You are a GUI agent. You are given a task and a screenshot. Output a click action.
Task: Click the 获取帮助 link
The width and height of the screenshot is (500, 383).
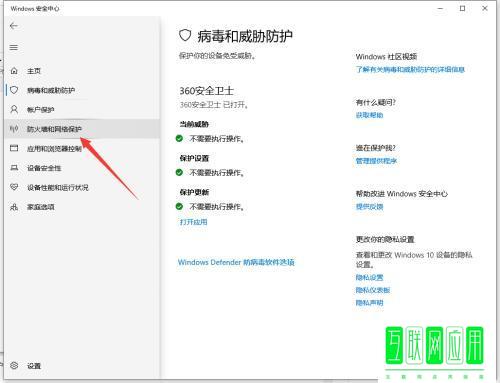(370, 115)
